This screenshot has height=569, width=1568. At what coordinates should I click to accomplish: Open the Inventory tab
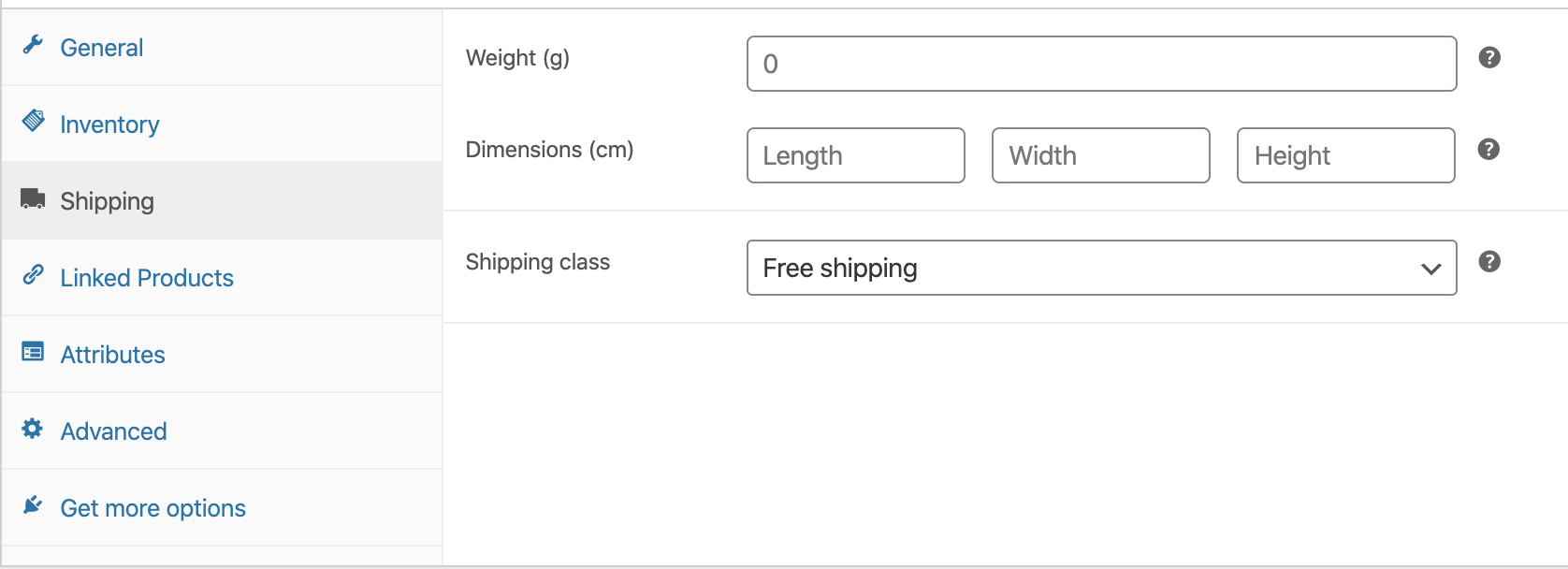pyautogui.click(x=109, y=124)
